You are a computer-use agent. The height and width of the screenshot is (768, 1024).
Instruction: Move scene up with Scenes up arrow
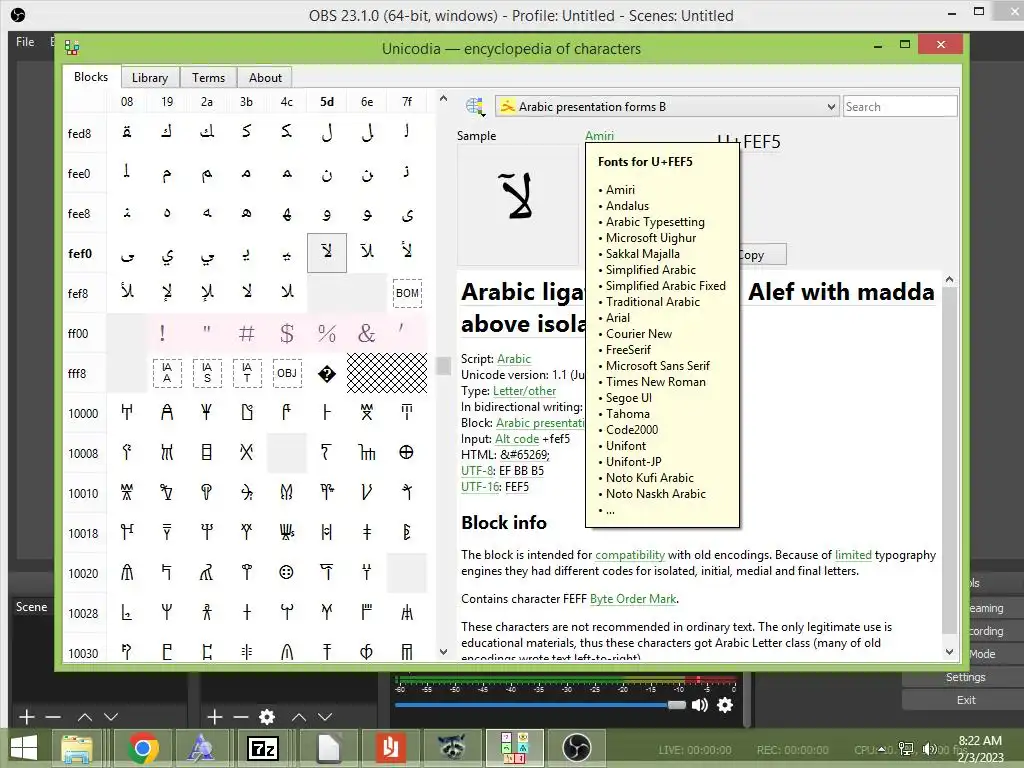coord(85,717)
